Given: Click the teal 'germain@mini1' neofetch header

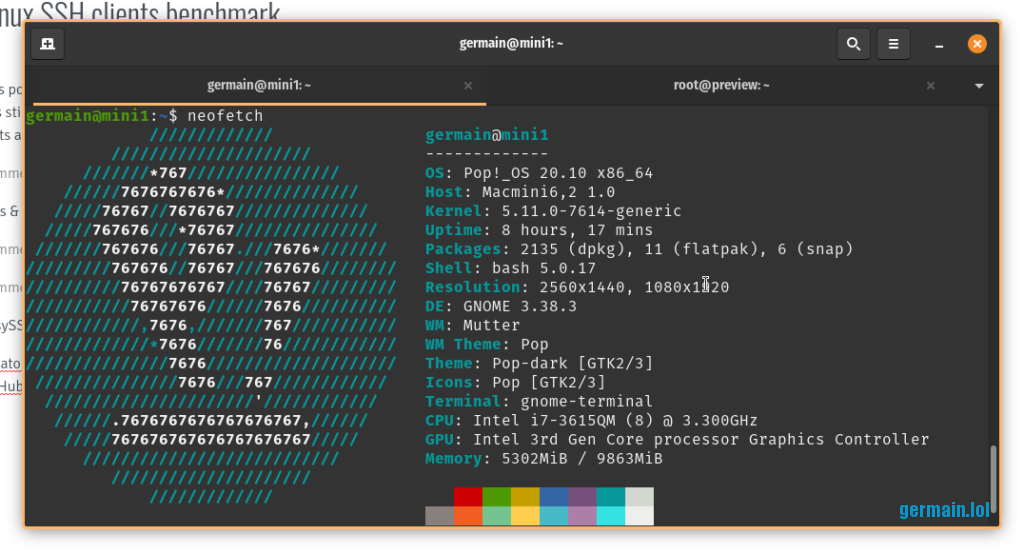Looking at the screenshot, I should coord(487,135).
